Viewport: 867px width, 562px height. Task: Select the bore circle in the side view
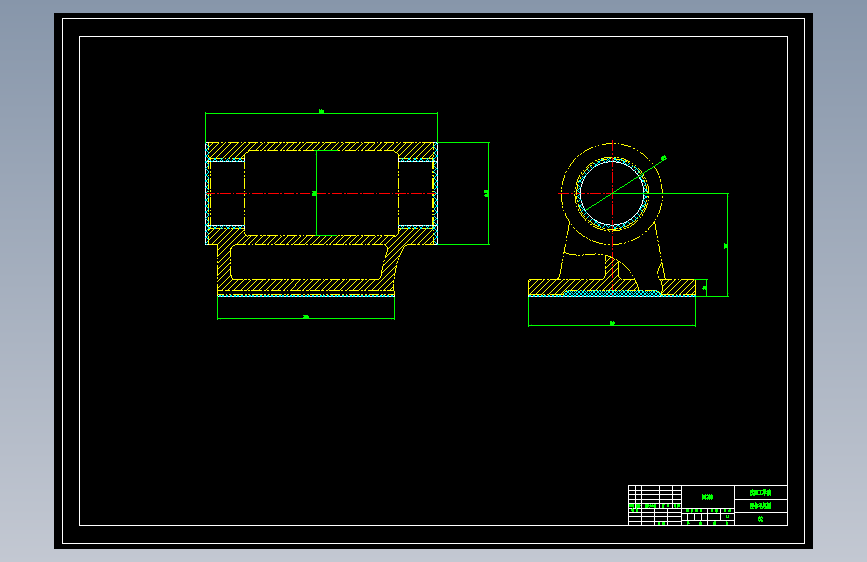pos(612,194)
